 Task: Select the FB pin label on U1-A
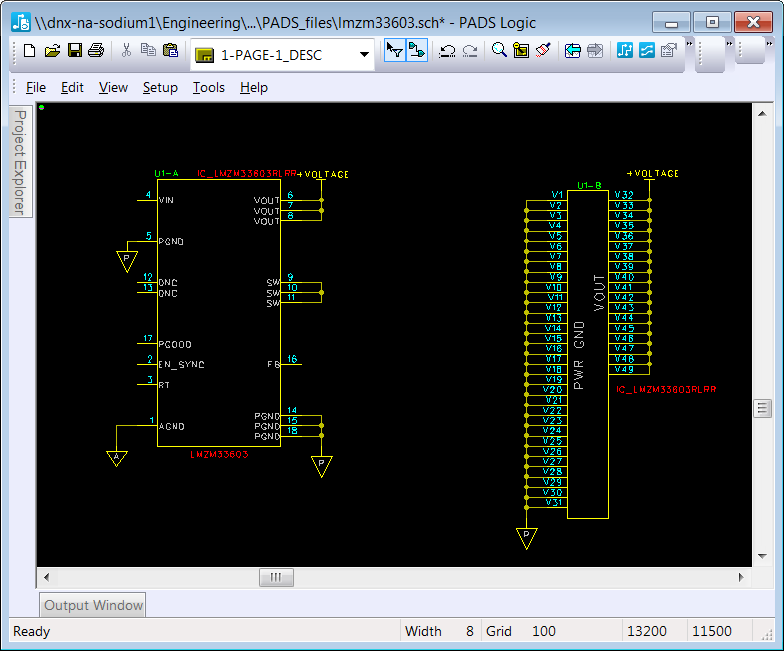274,364
